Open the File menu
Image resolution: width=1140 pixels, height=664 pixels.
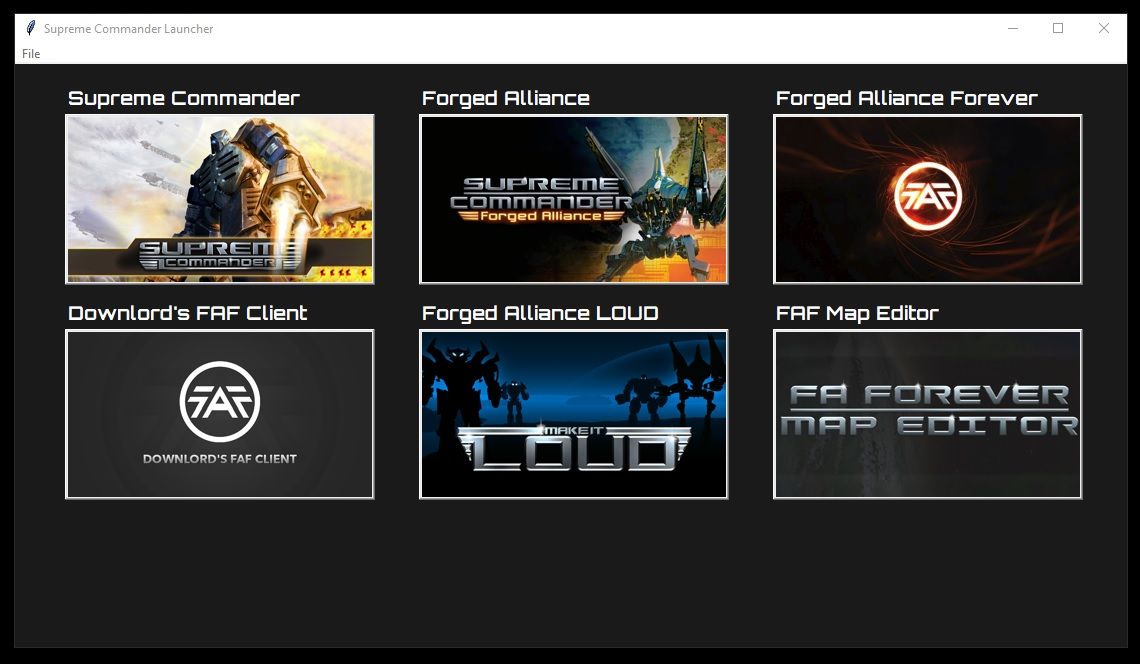31,54
